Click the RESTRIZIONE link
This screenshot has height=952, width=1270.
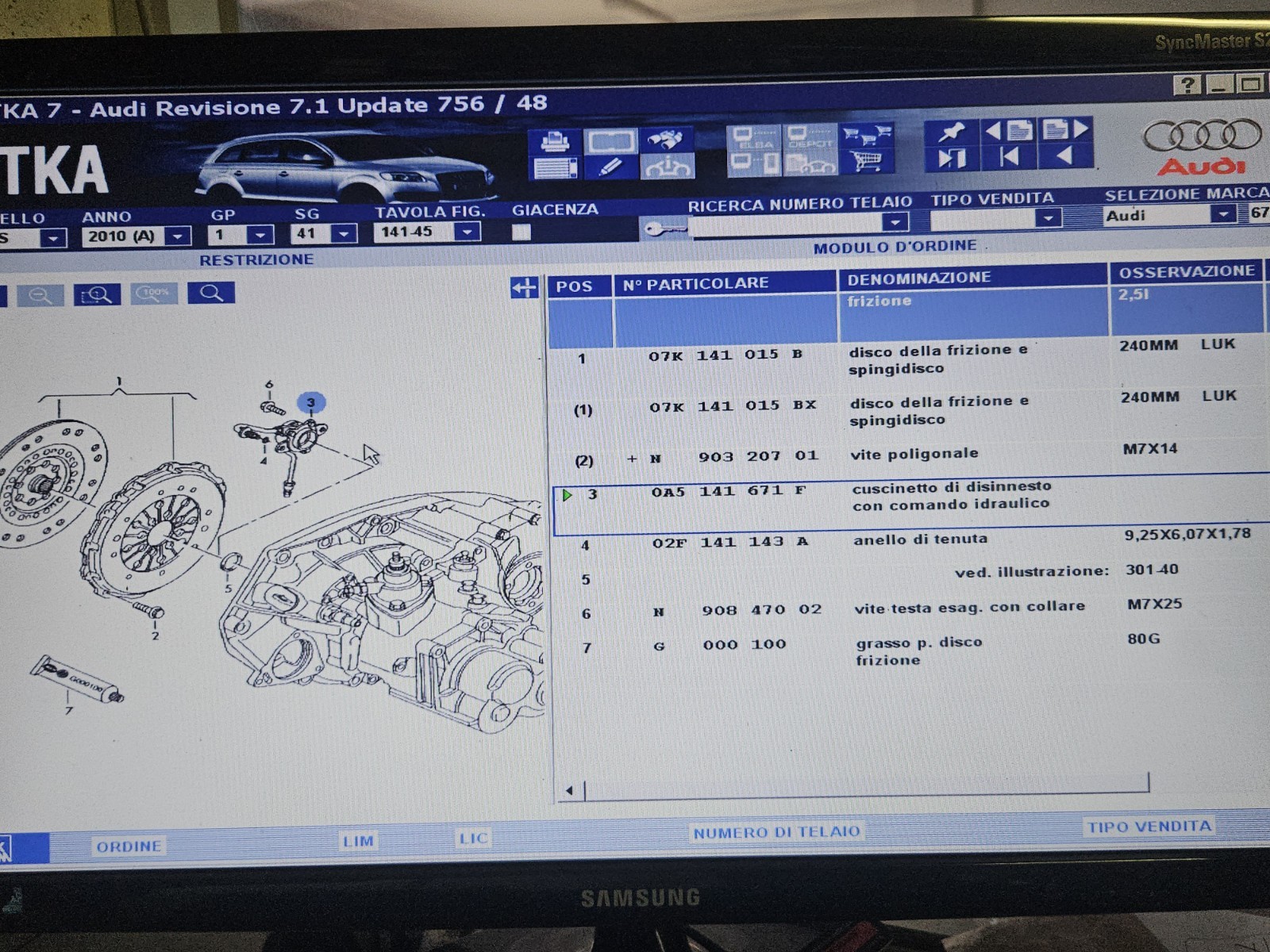point(256,259)
